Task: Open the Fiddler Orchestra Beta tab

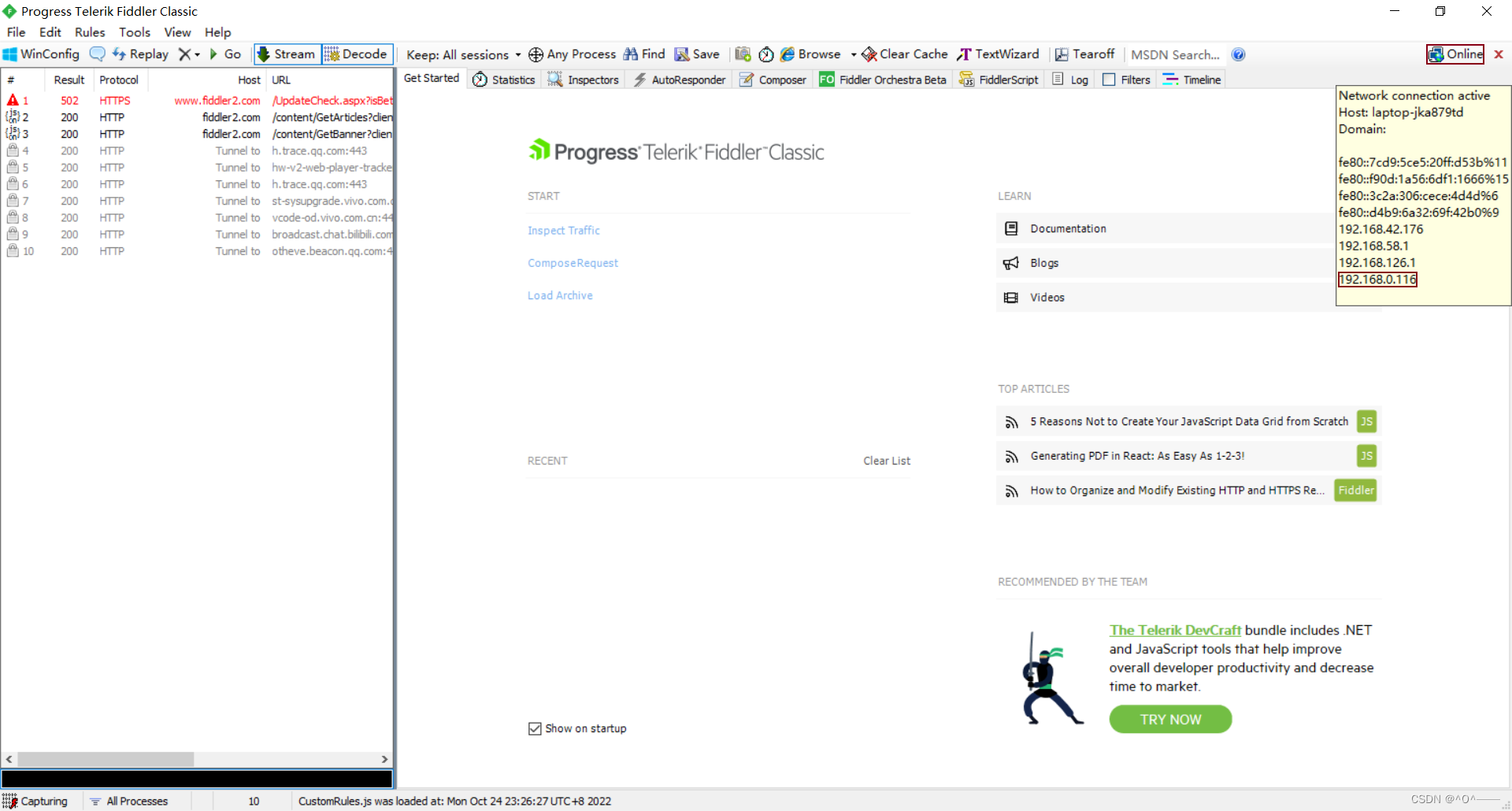Action: (883, 80)
